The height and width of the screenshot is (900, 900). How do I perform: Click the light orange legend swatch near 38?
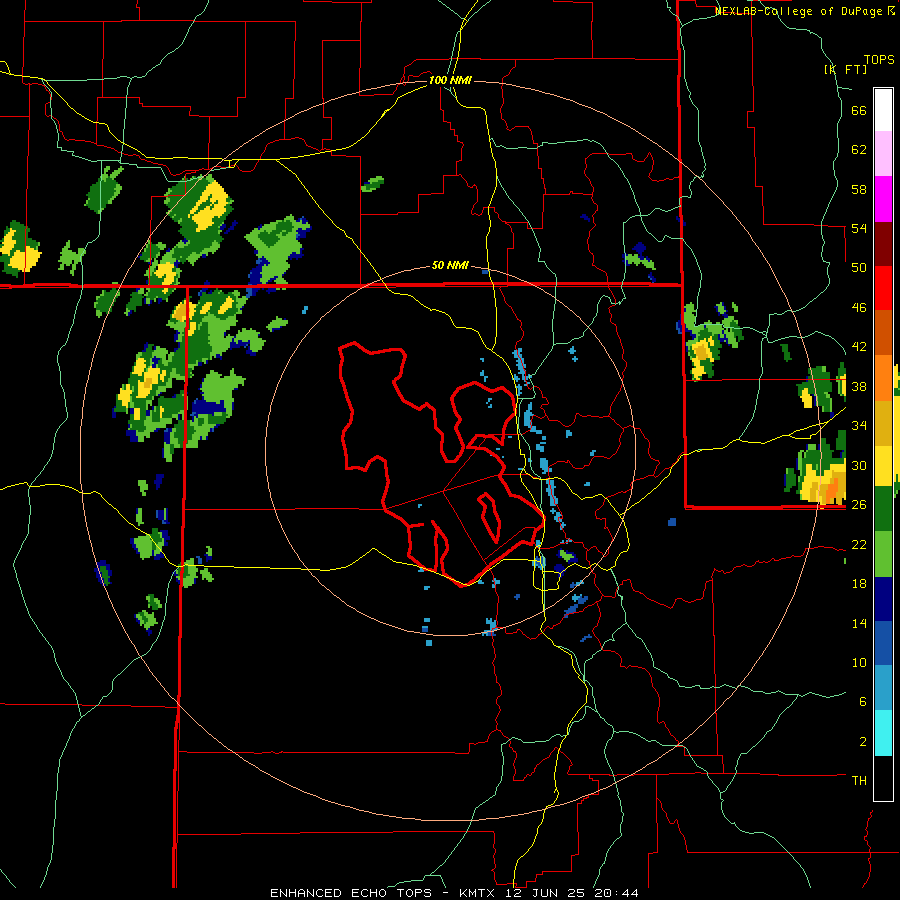(x=883, y=378)
